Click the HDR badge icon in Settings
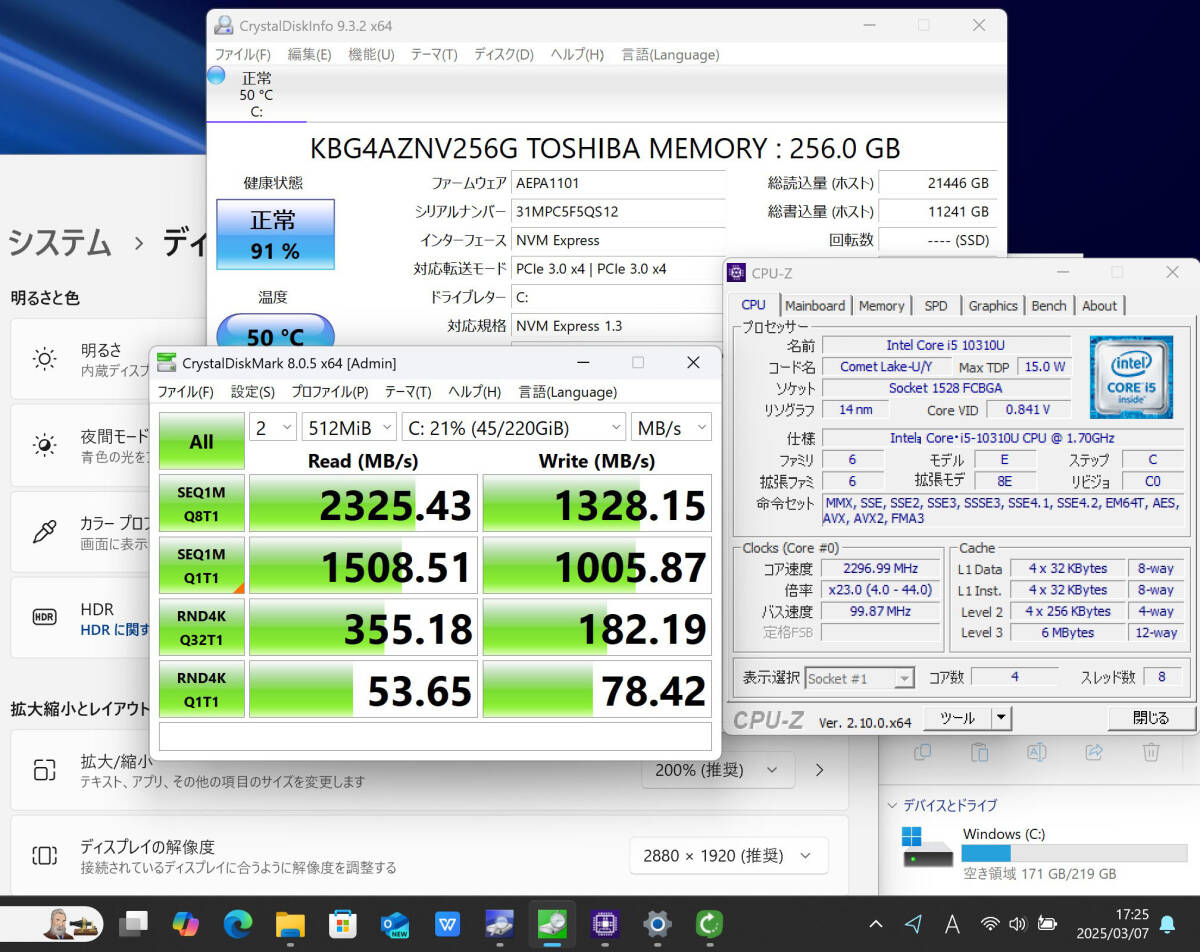 tap(44, 617)
